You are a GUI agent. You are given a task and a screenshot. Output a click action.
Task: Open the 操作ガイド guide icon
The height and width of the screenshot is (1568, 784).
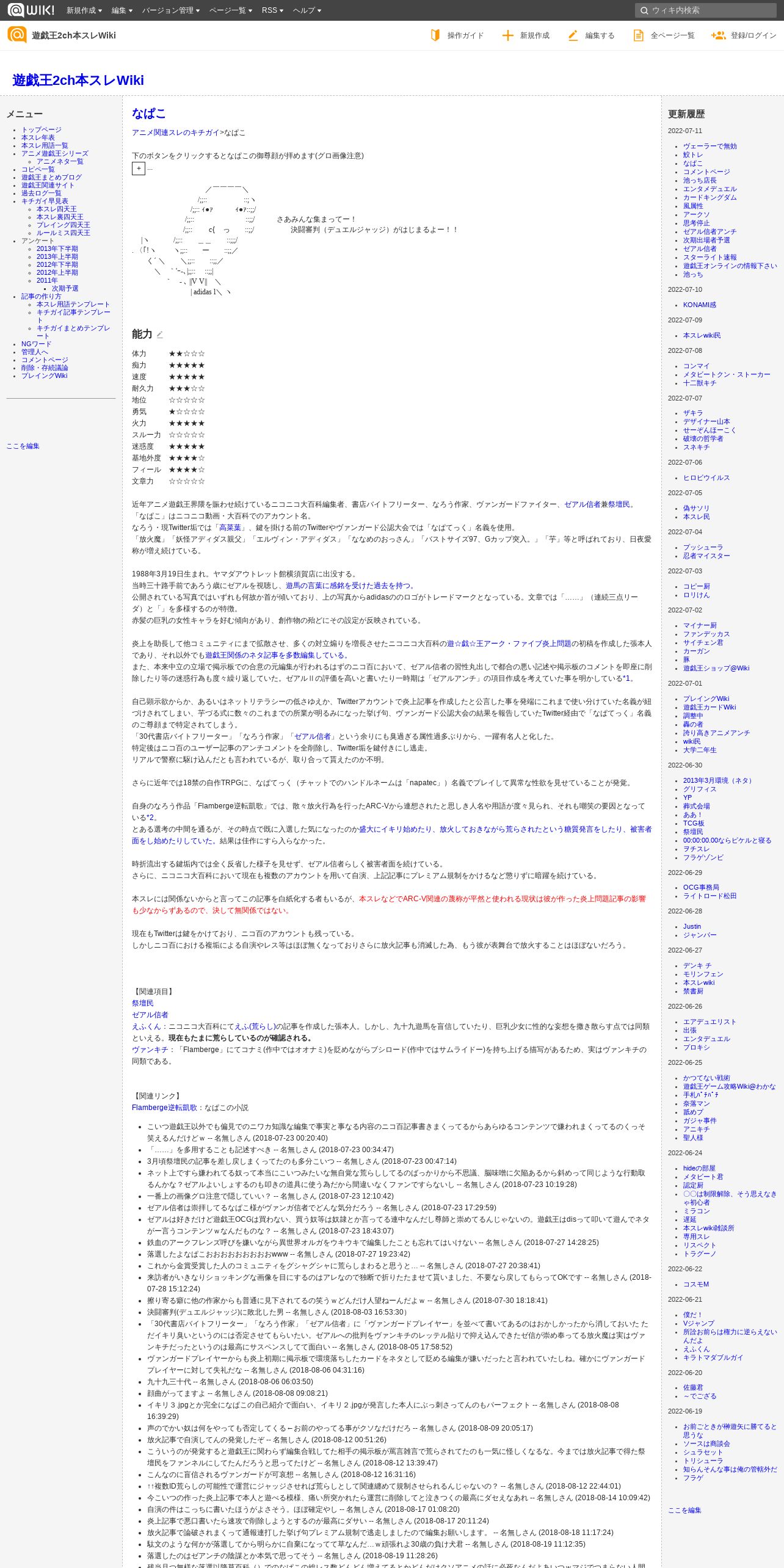(435, 35)
